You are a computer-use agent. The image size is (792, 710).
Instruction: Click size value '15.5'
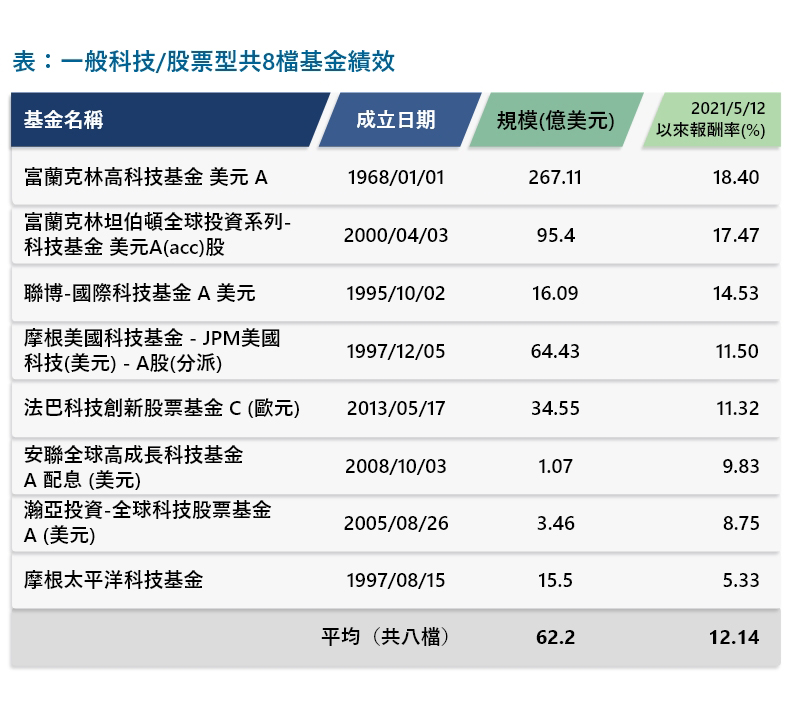click(555, 581)
